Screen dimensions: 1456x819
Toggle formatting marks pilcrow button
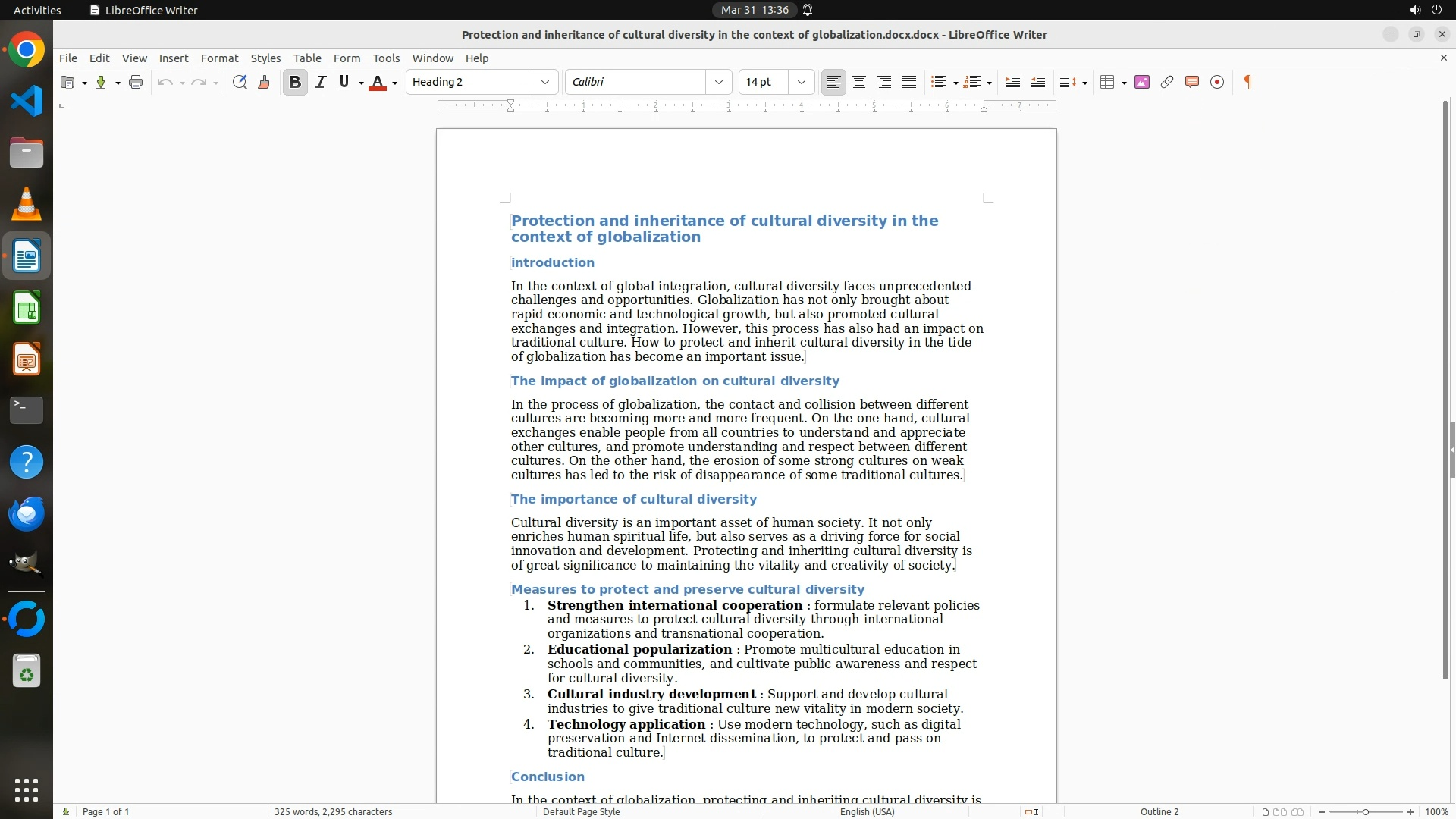tap(1247, 82)
